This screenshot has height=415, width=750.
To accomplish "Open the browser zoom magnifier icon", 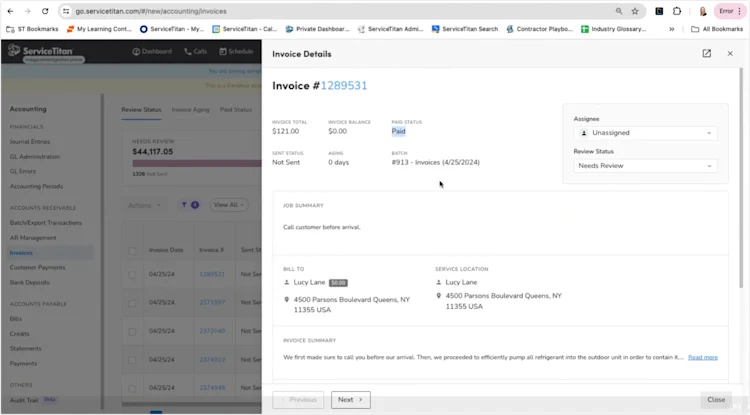I will click(x=619, y=11).
